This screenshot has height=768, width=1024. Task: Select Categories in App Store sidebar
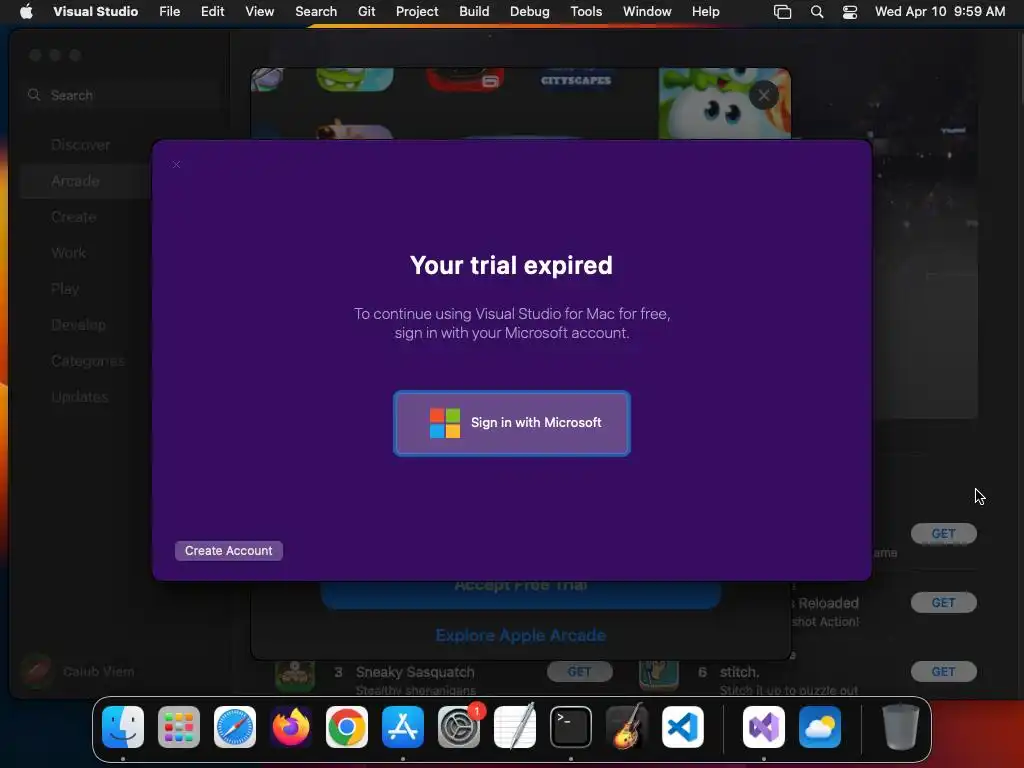pyautogui.click(x=88, y=360)
